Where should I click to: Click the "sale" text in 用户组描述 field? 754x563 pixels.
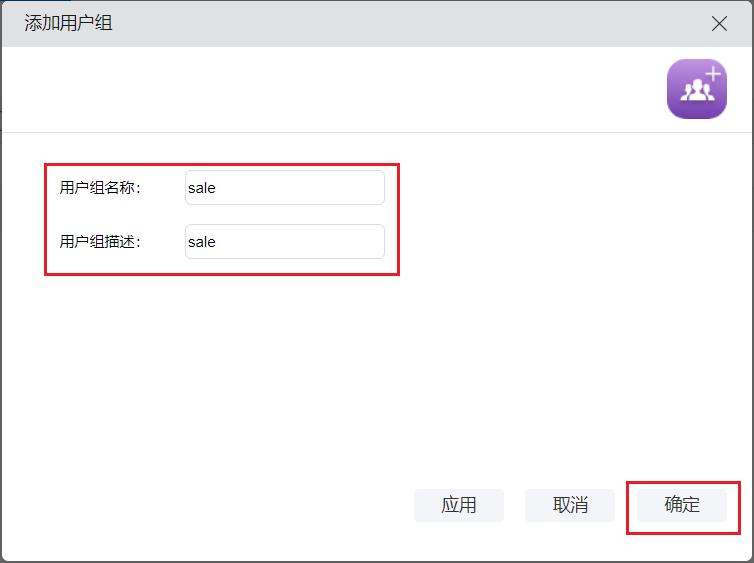[202, 242]
